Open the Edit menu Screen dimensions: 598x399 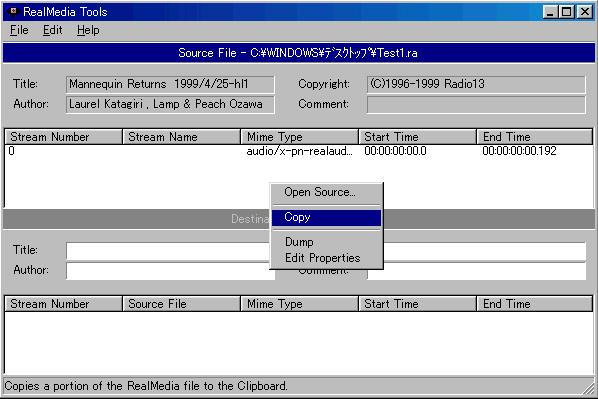click(52, 30)
